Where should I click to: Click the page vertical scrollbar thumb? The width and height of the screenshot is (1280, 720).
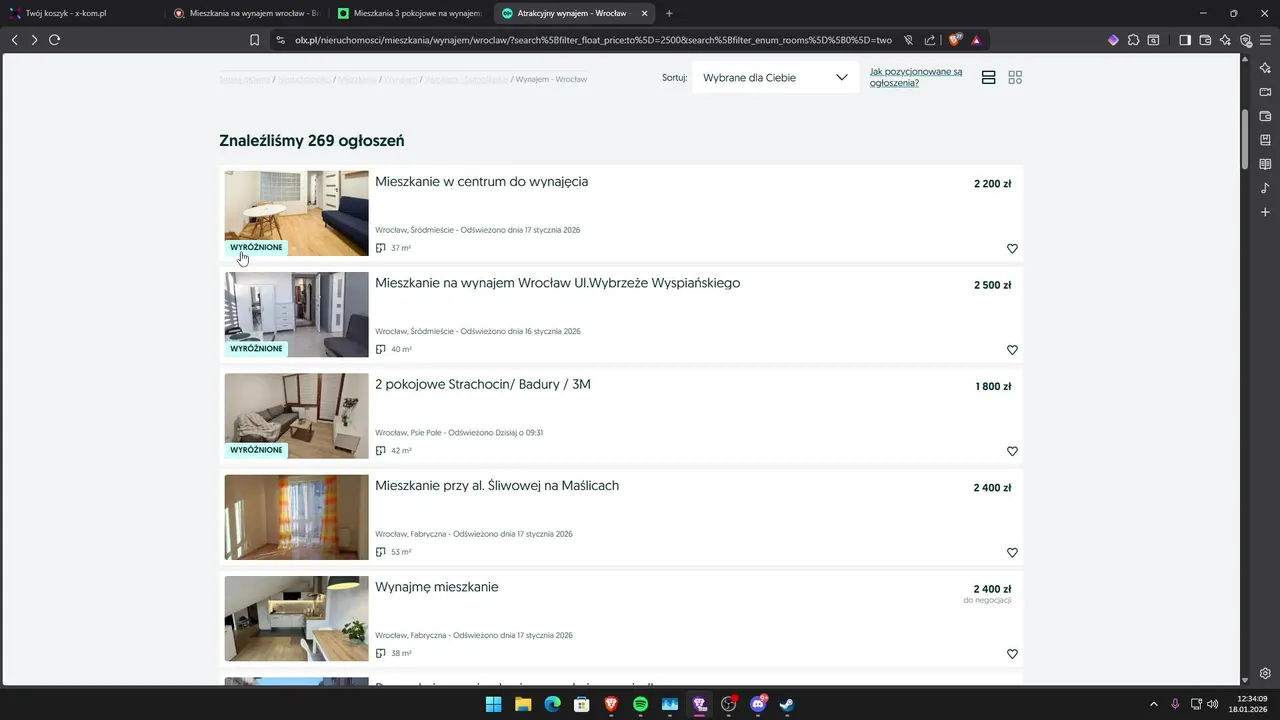[x=1245, y=138]
